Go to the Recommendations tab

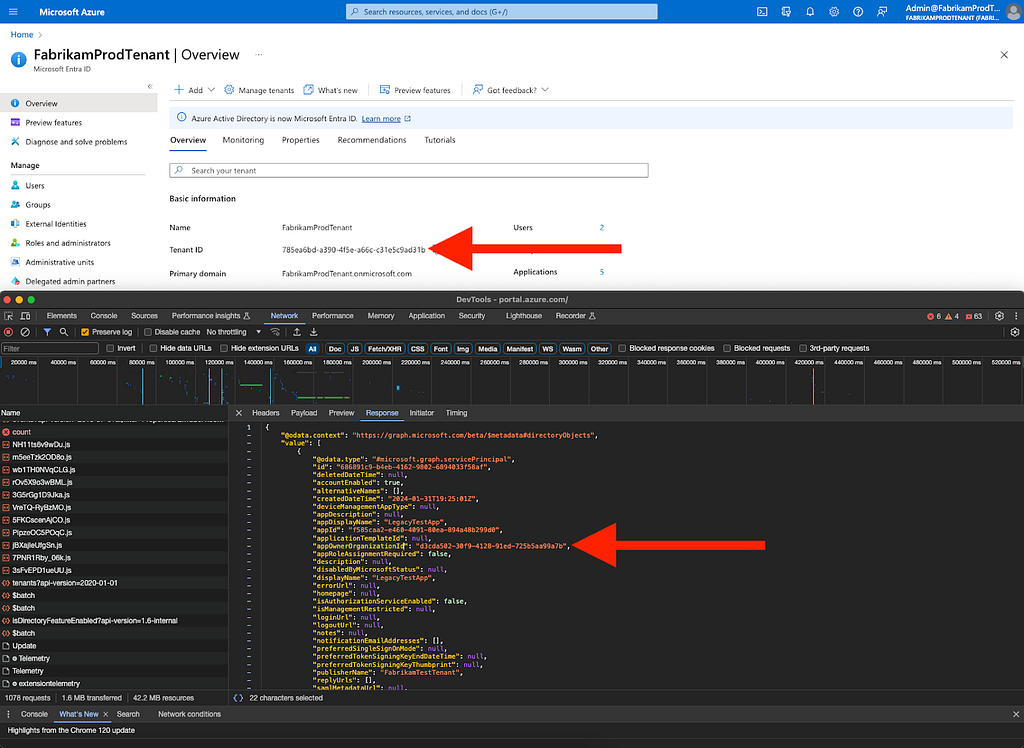pos(372,140)
